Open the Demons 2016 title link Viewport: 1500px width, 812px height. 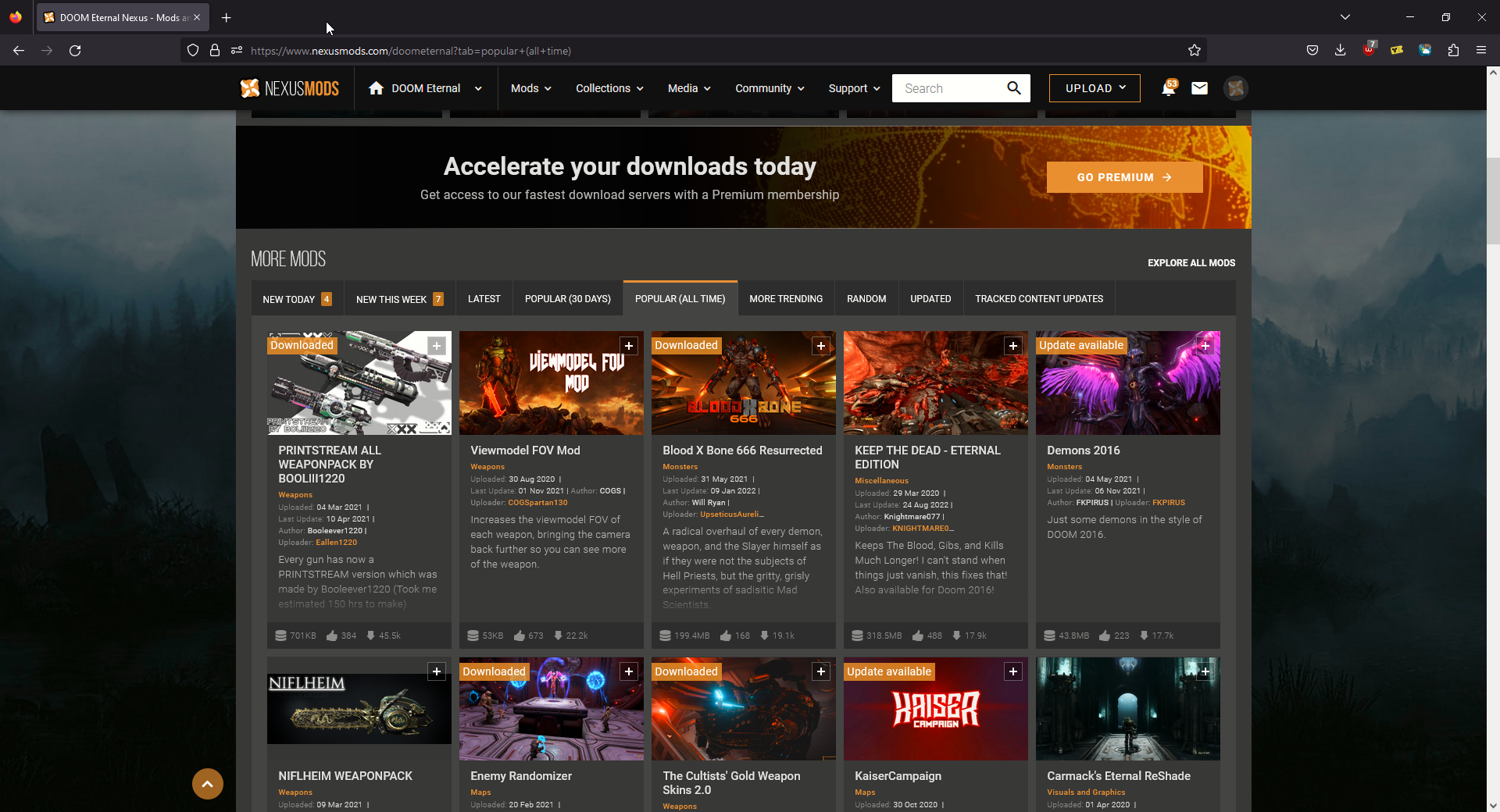[1084, 451]
